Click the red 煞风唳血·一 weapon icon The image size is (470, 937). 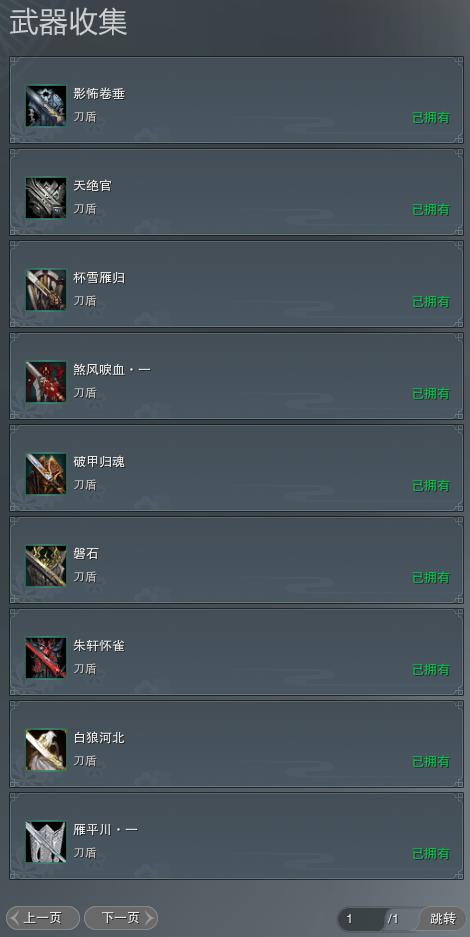coord(46,382)
